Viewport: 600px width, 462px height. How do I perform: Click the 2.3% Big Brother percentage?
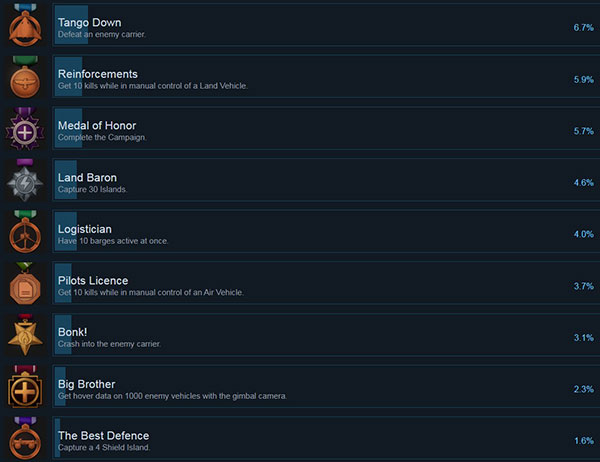point(583,389)
